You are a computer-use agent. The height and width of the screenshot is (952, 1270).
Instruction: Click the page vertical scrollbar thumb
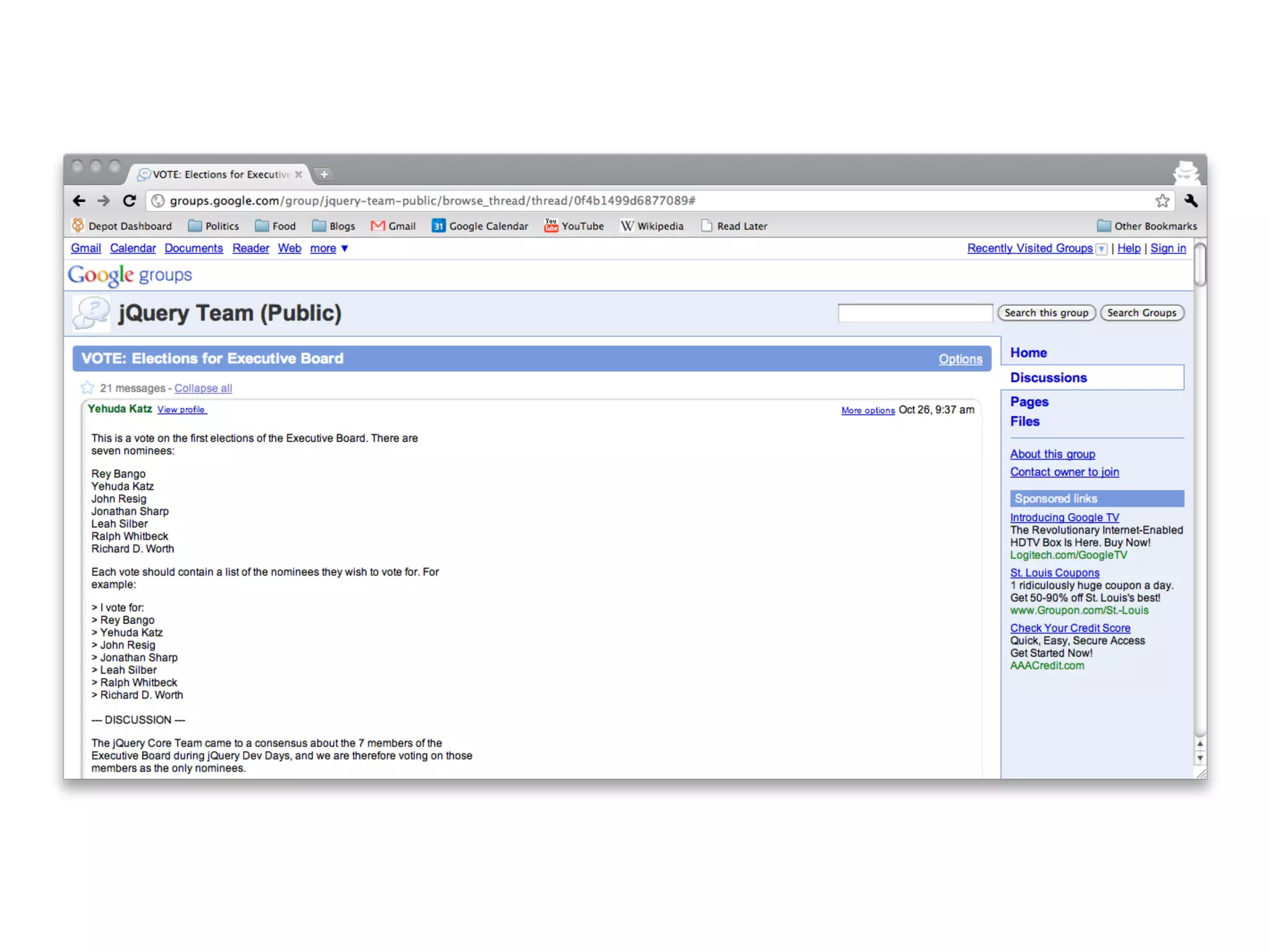pyautogui.click(x=1200, y=265)
